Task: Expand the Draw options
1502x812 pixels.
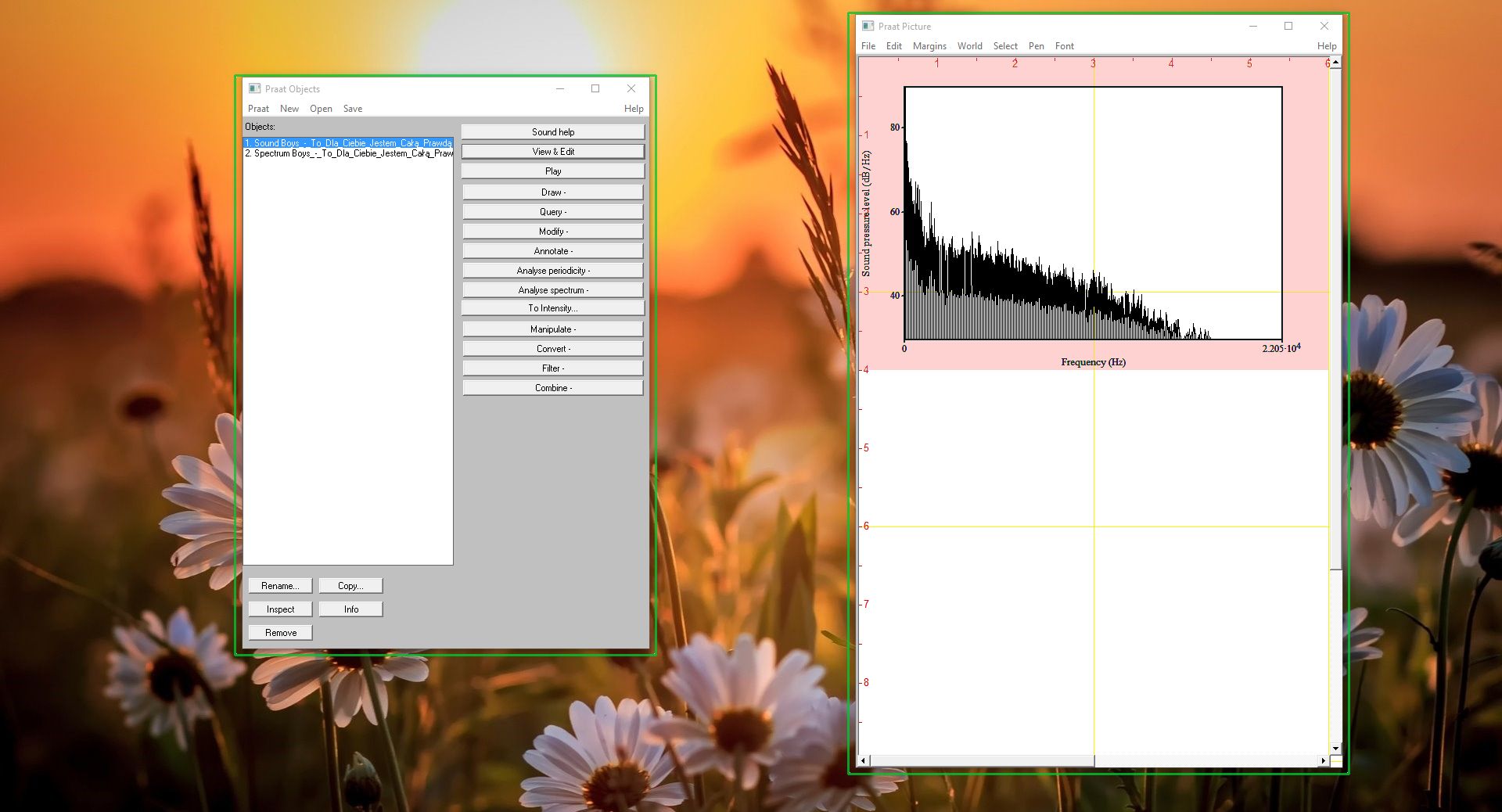Action: click(552, 192)
